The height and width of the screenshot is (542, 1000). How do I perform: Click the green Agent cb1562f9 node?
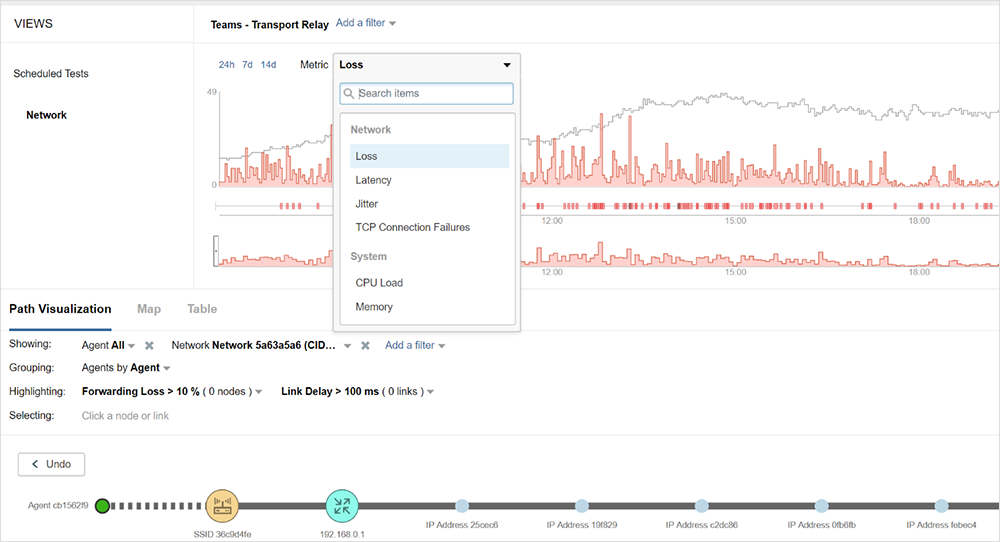coord(102,506)
